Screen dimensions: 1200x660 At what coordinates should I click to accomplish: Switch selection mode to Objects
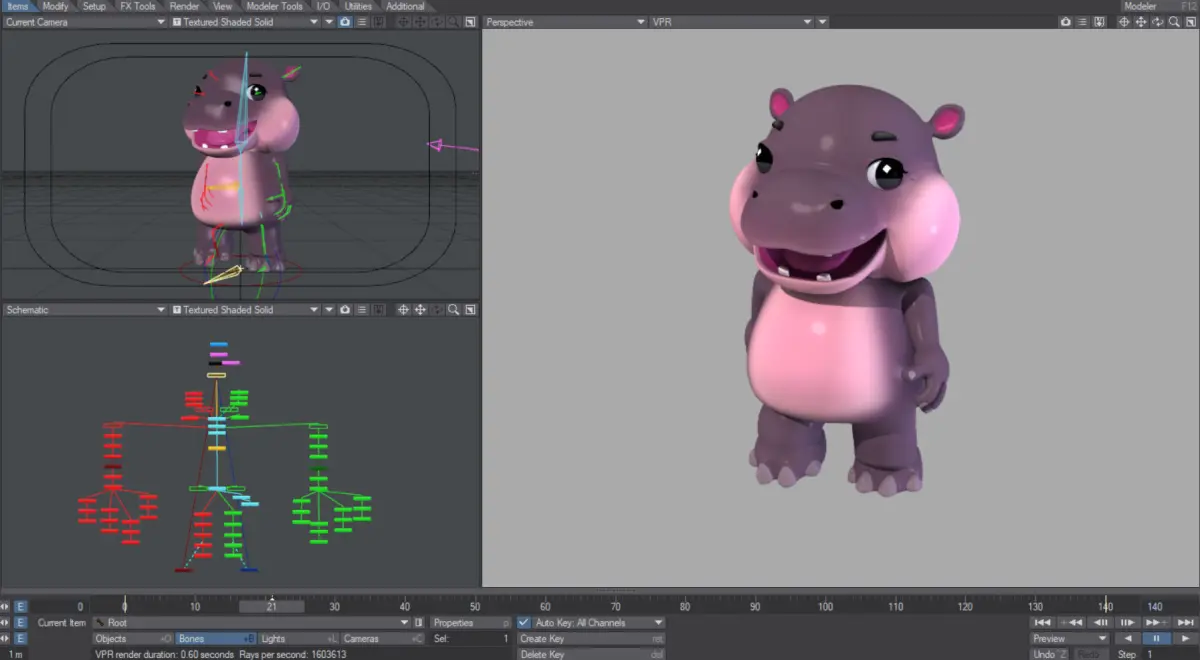[x=133, y=638]
